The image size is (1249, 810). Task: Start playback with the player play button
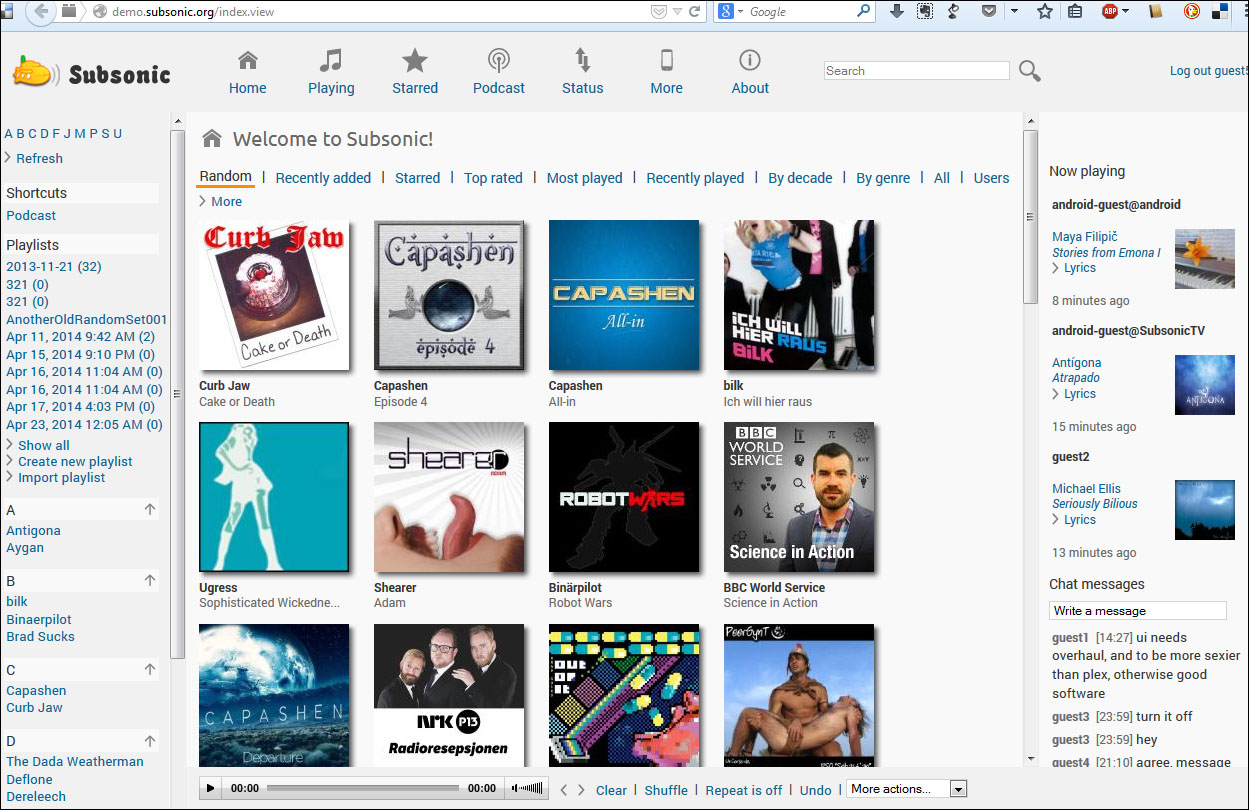pos(210,788)
